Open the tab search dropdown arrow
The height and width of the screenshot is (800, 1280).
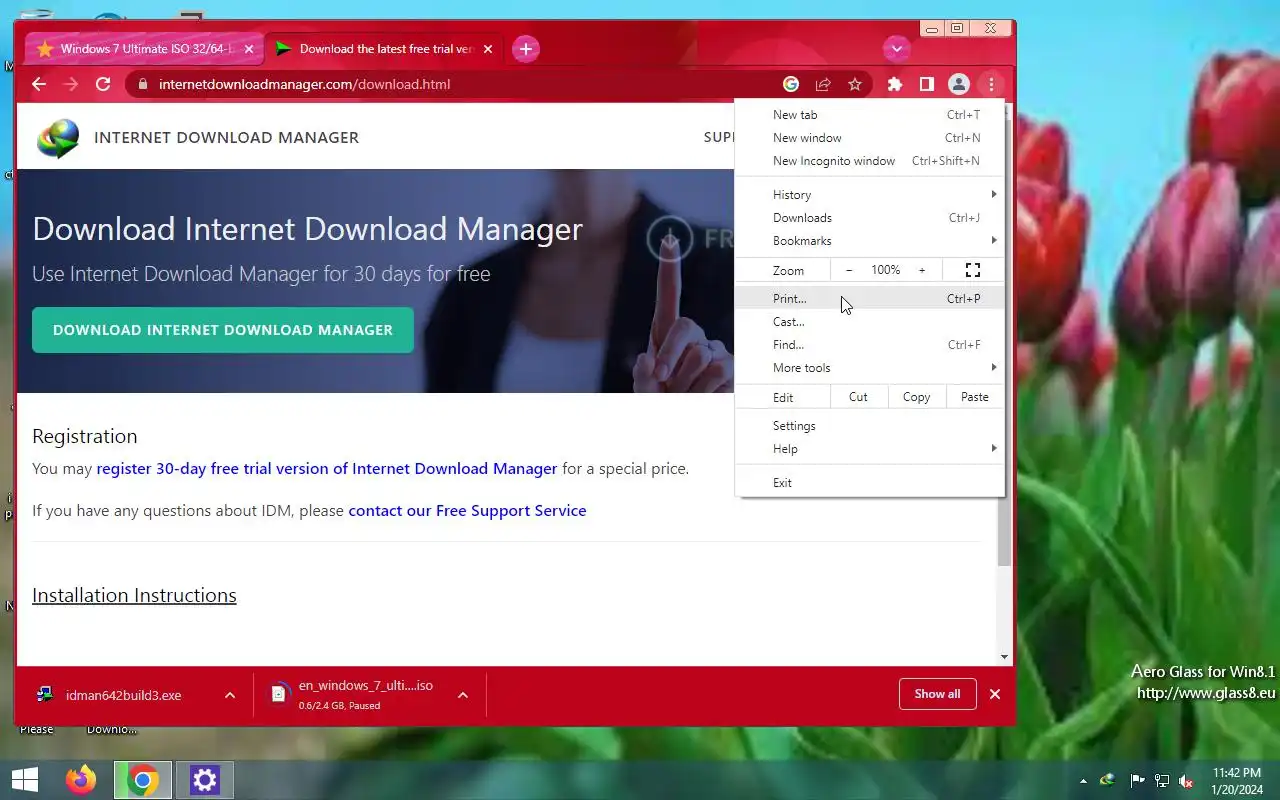(897, 48)
